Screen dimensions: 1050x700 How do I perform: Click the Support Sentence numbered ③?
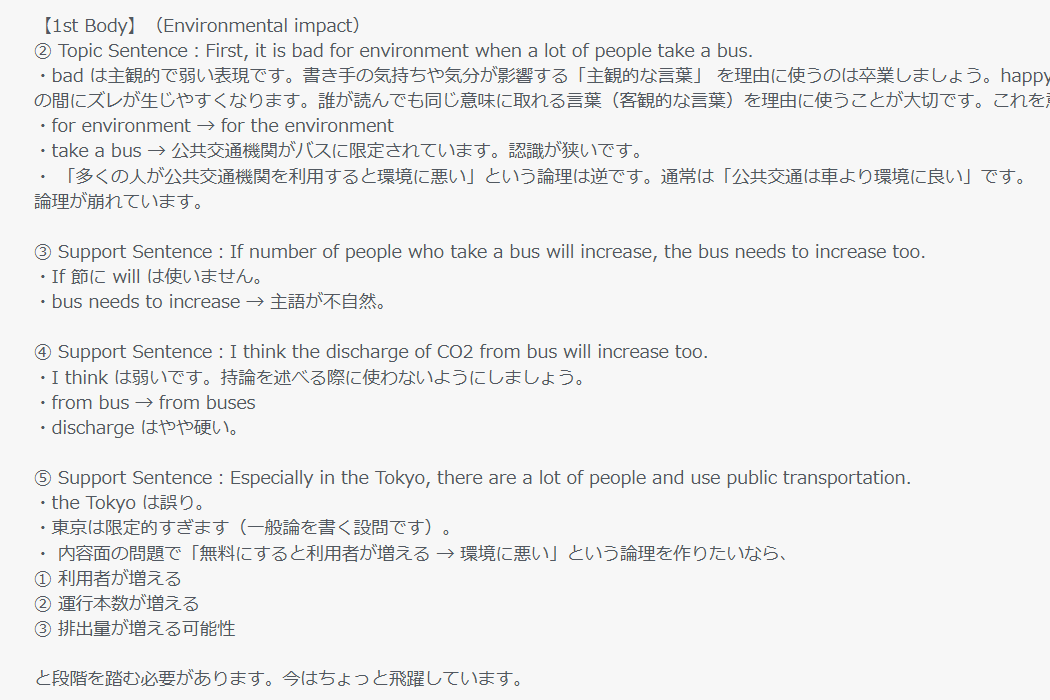[479, 252]
